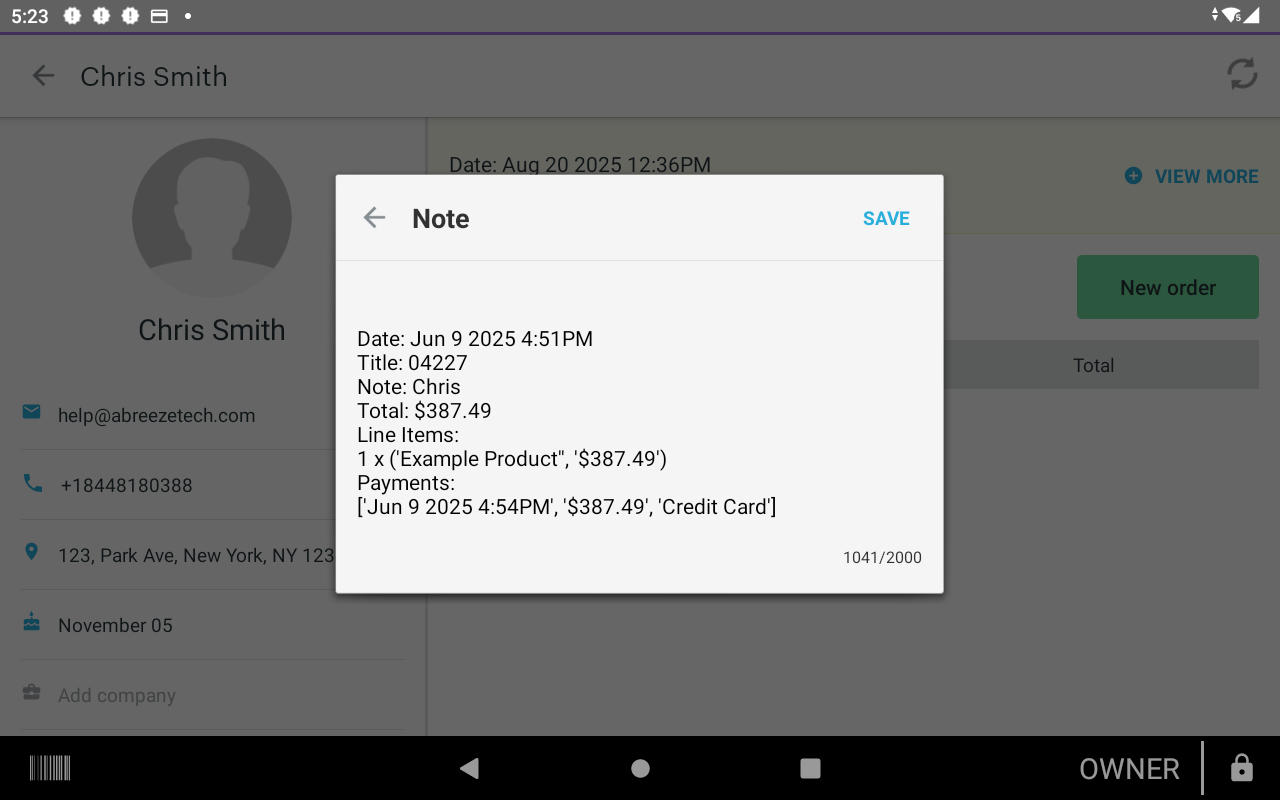Open email help@abreezetech.com
The image size is (1280, 800).
click(x=157, y=416)
